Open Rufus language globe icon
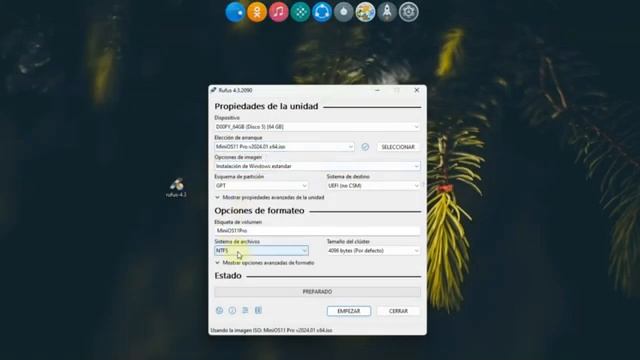 (219, 311)
